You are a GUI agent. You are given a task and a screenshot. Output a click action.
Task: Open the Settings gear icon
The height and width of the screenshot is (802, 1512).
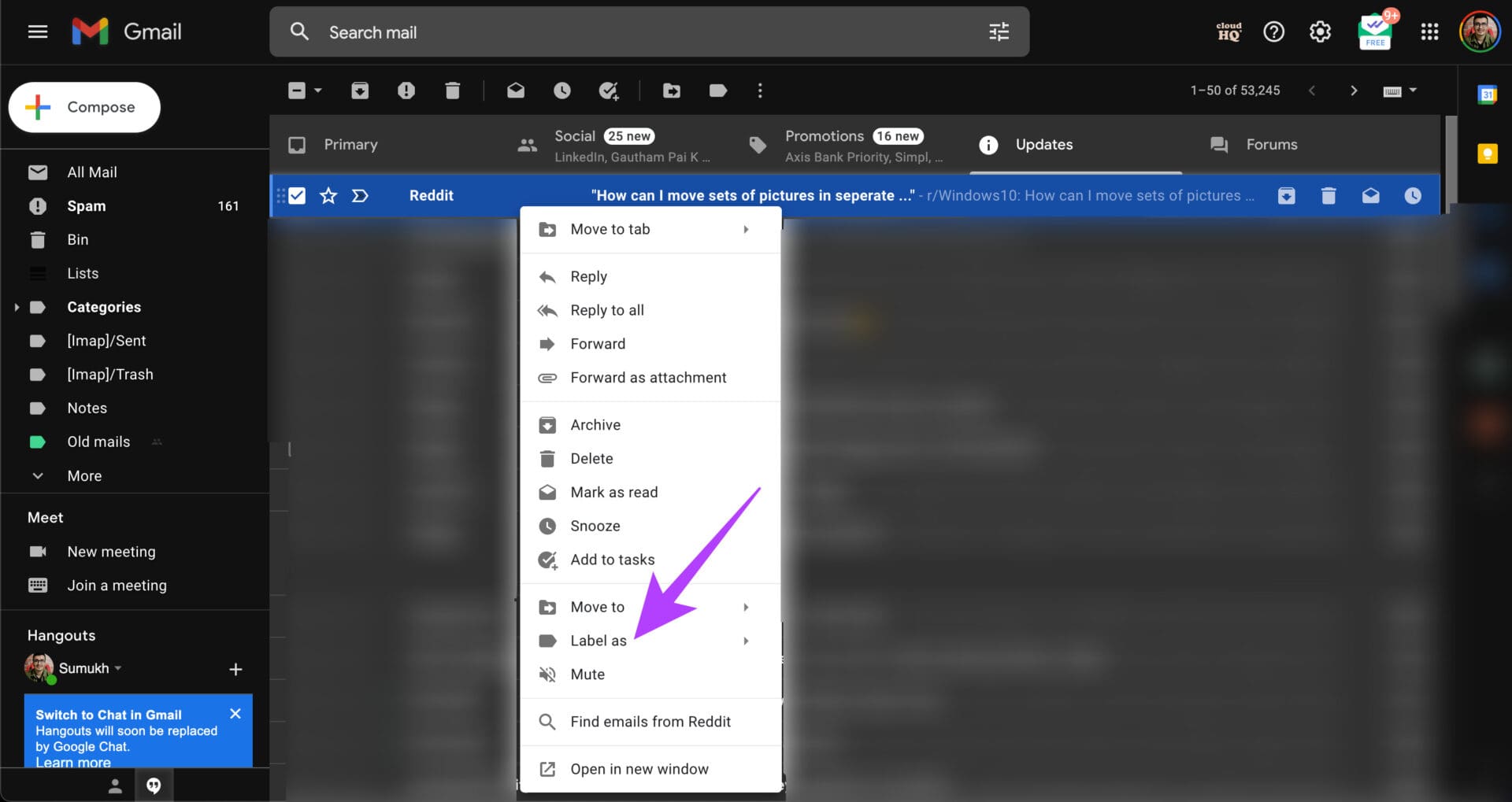tap(1320, 31)
